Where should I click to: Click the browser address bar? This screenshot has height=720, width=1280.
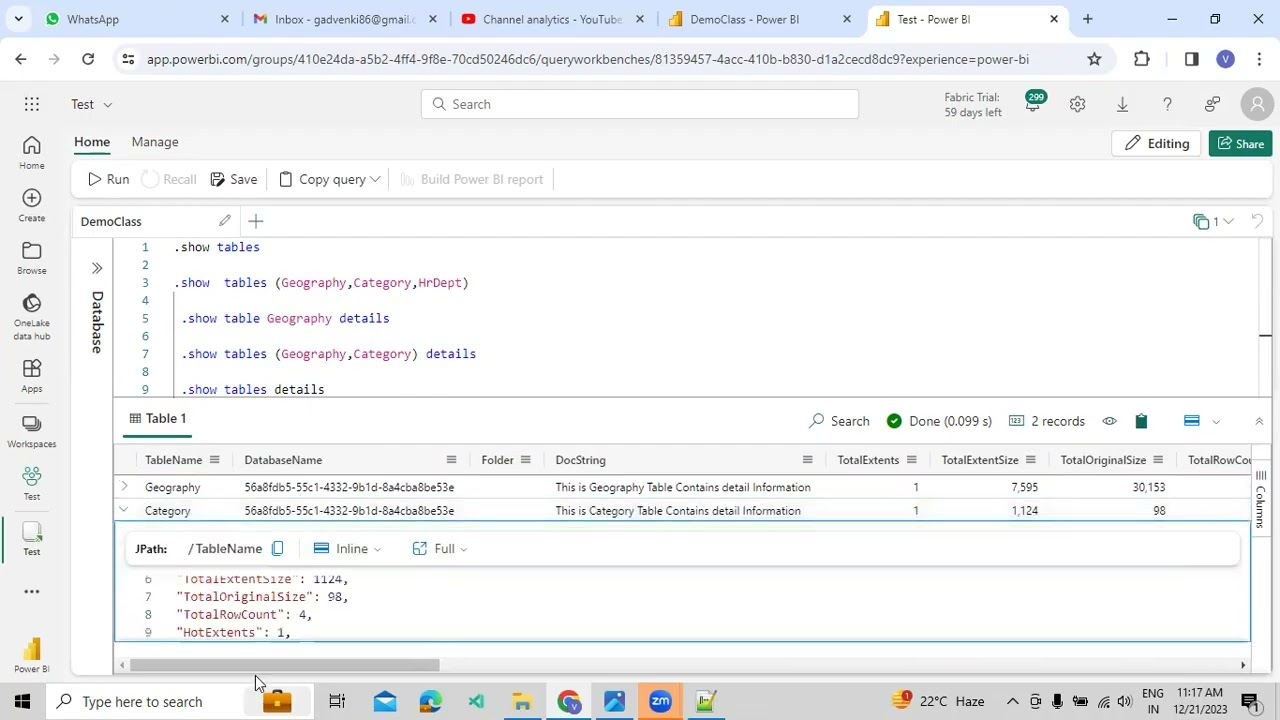[588, 60]
